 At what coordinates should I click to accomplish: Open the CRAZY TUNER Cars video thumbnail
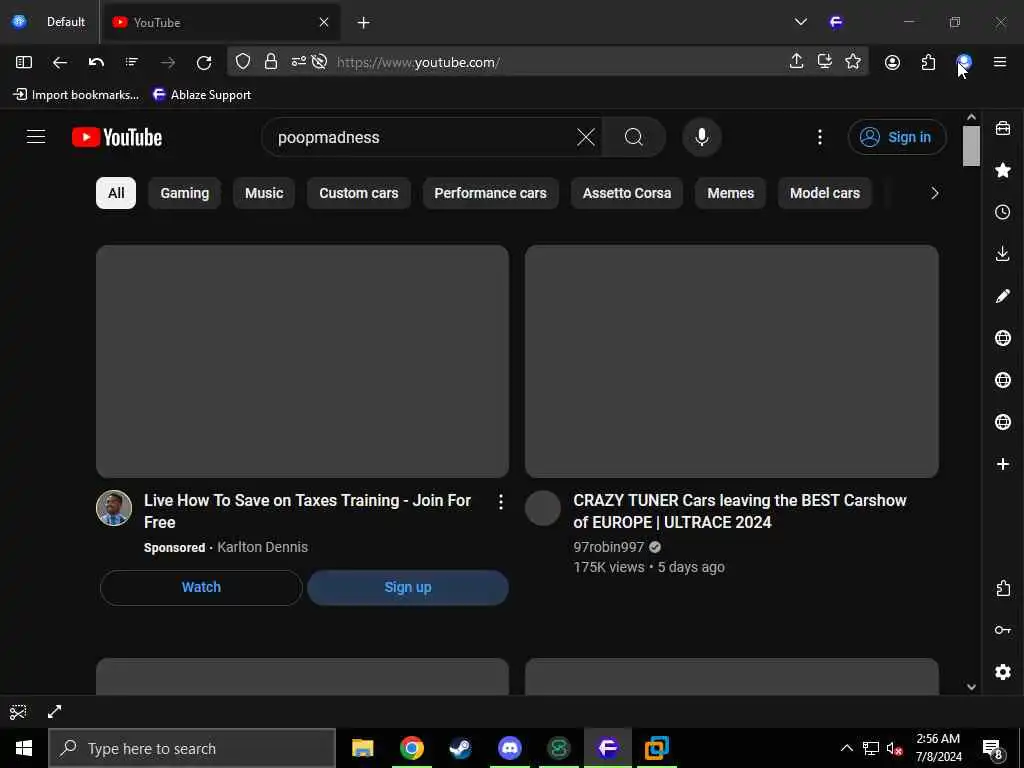click(731, 361)
